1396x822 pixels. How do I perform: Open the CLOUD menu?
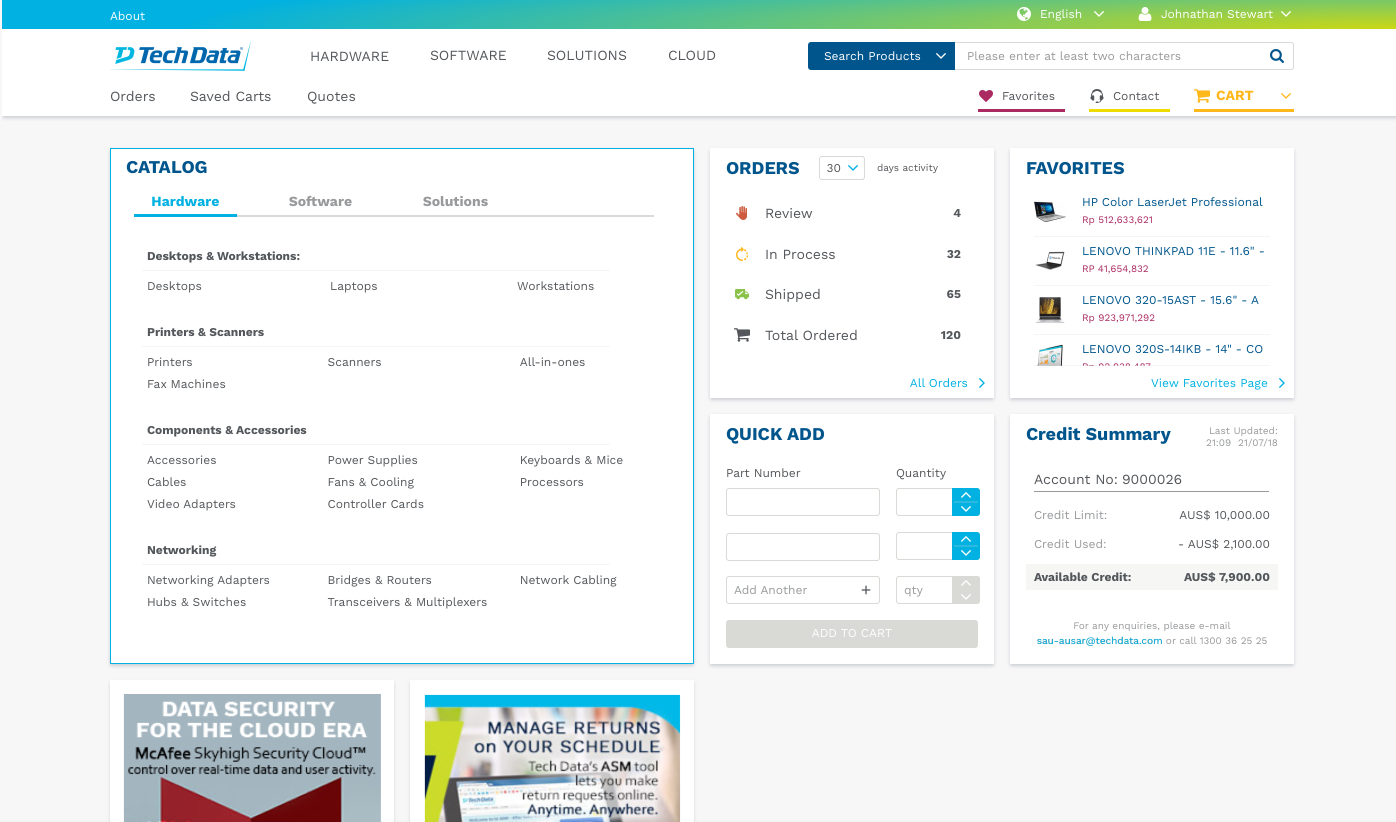[x=692, y=56]
